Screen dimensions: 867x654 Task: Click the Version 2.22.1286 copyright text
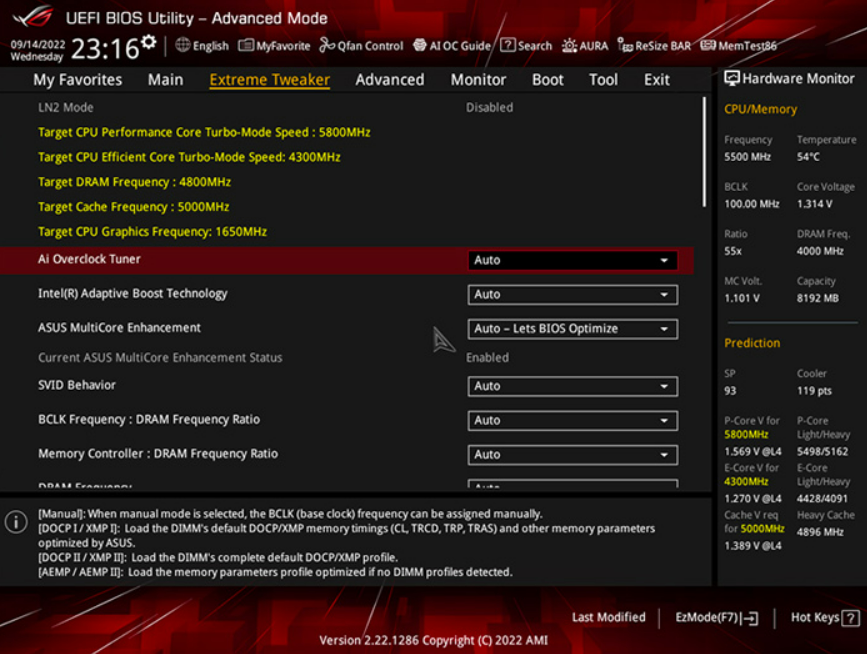434,640
